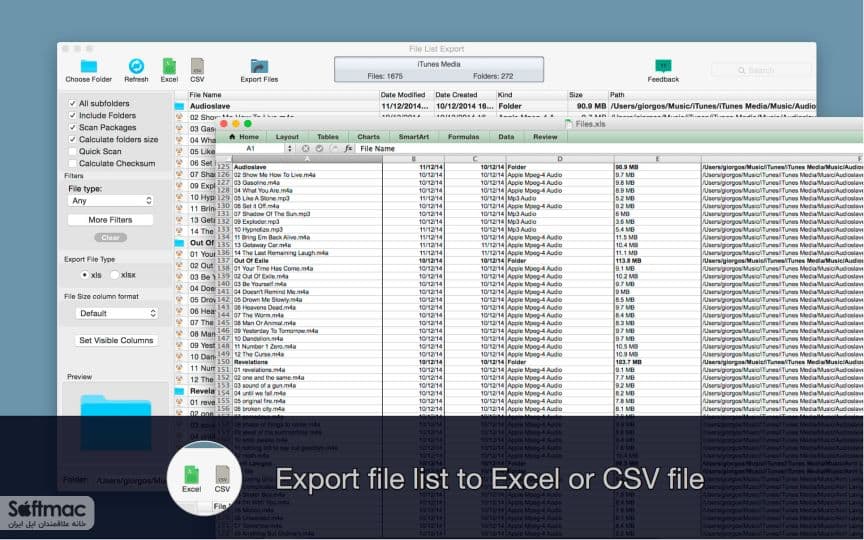This screenshot has height=540, width=864.
Task: Click the audio file icon next to '03 Gas'
Action: coord(179,128)
